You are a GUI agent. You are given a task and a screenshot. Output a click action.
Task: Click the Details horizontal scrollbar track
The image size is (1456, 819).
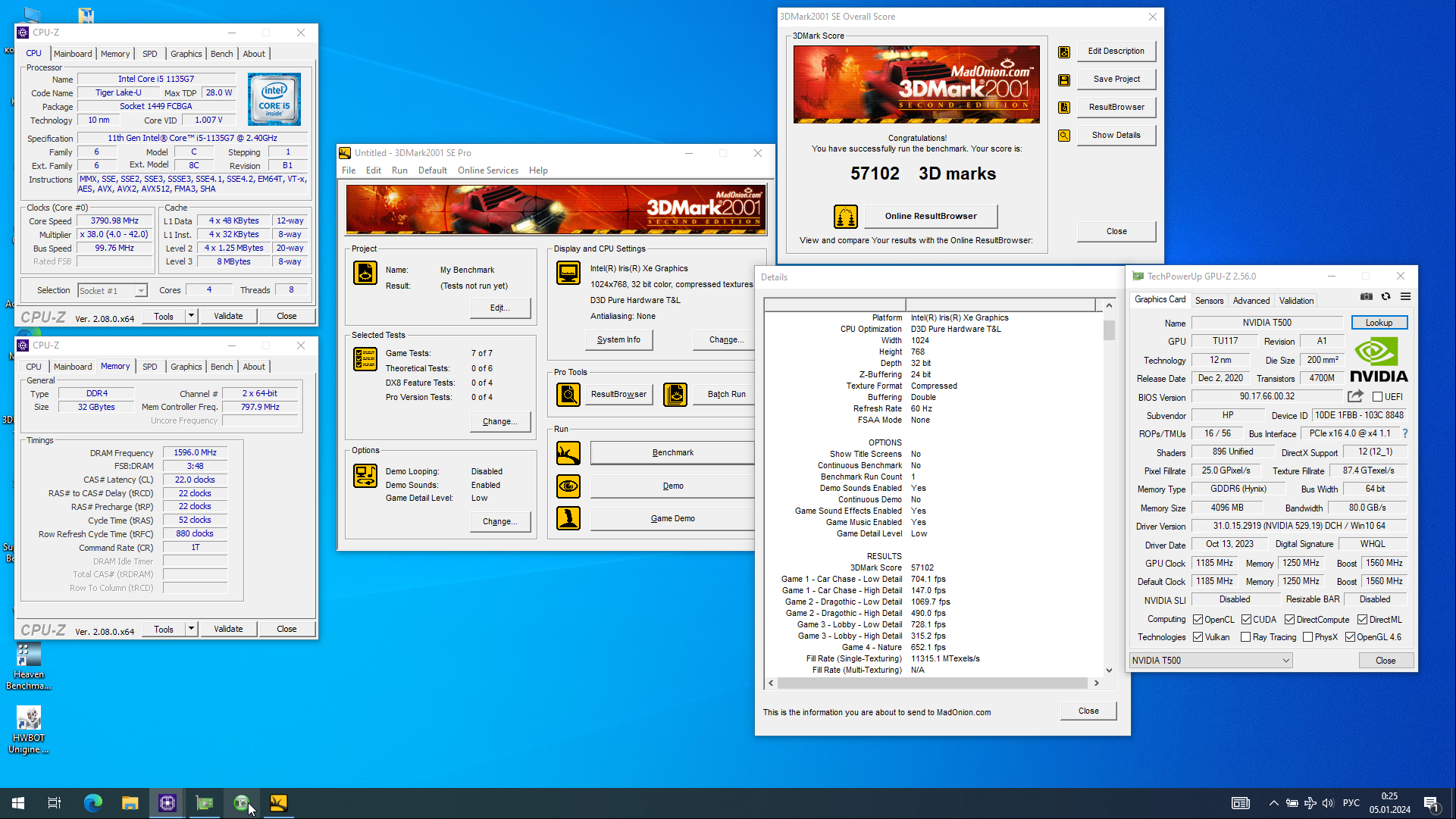click(932, 683)
